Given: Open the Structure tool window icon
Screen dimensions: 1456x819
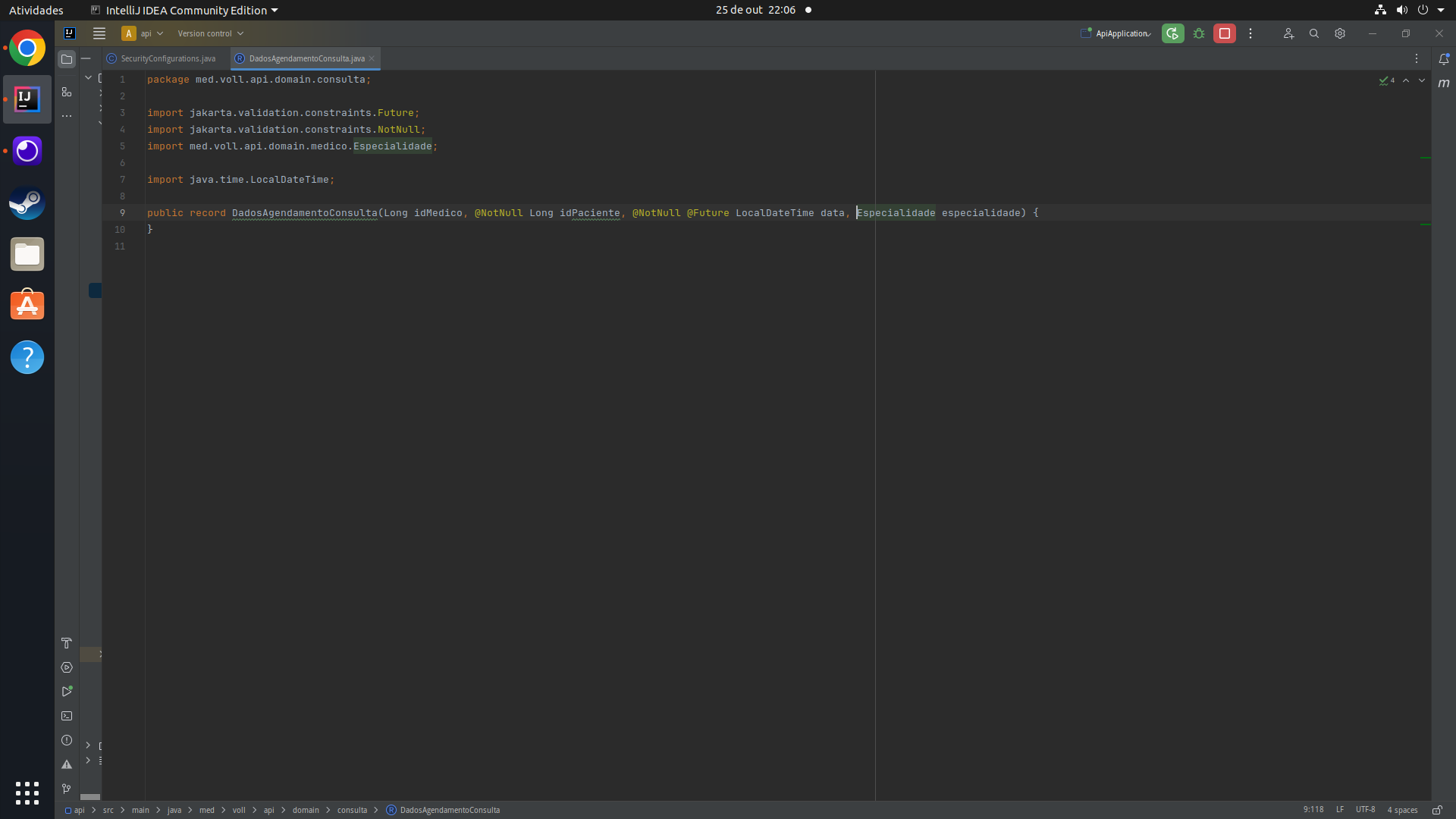Looking at the screenshot, I should tap(67, 92).
